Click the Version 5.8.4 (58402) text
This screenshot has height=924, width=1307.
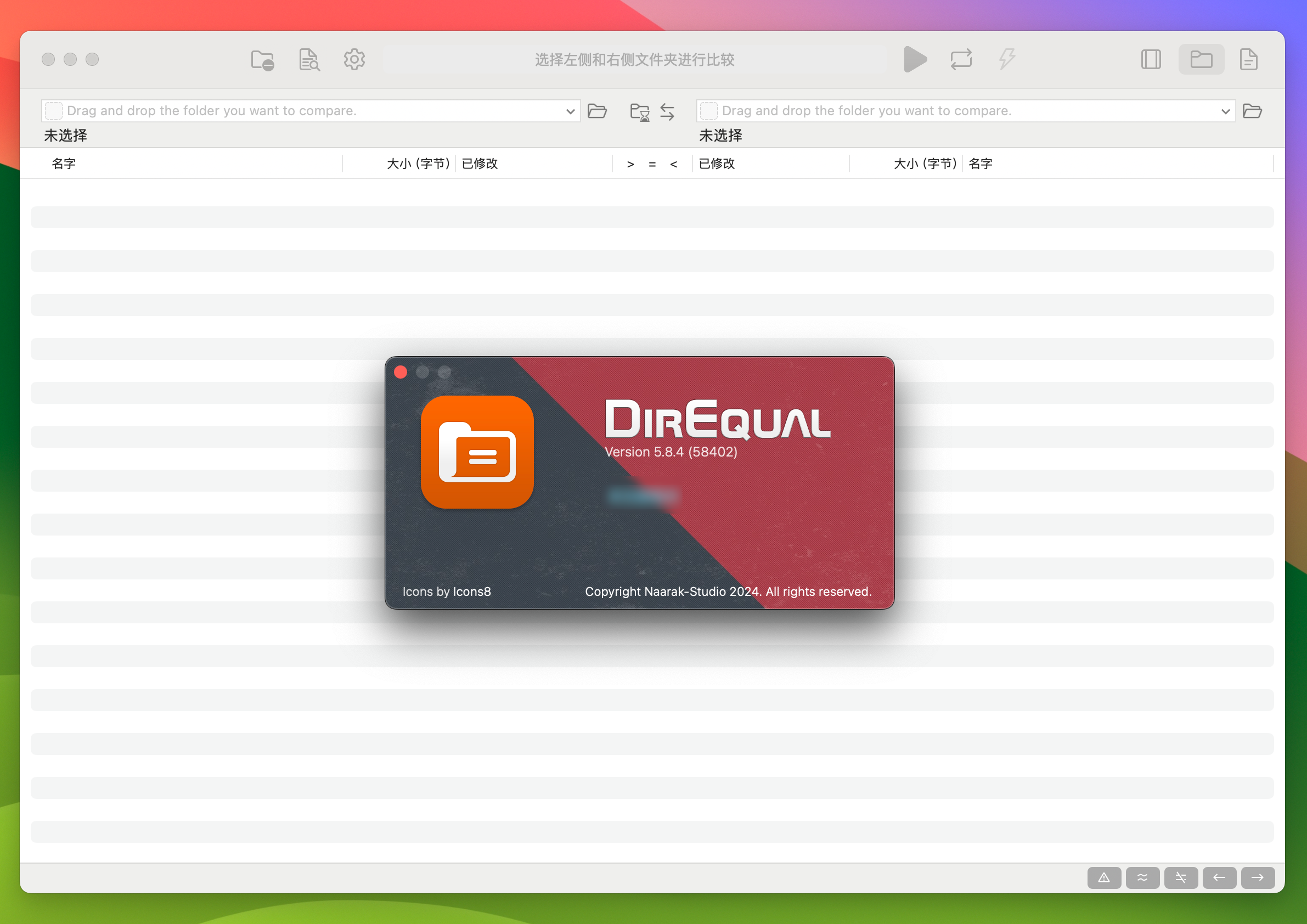pyautogui.click(x=671, y=452)
